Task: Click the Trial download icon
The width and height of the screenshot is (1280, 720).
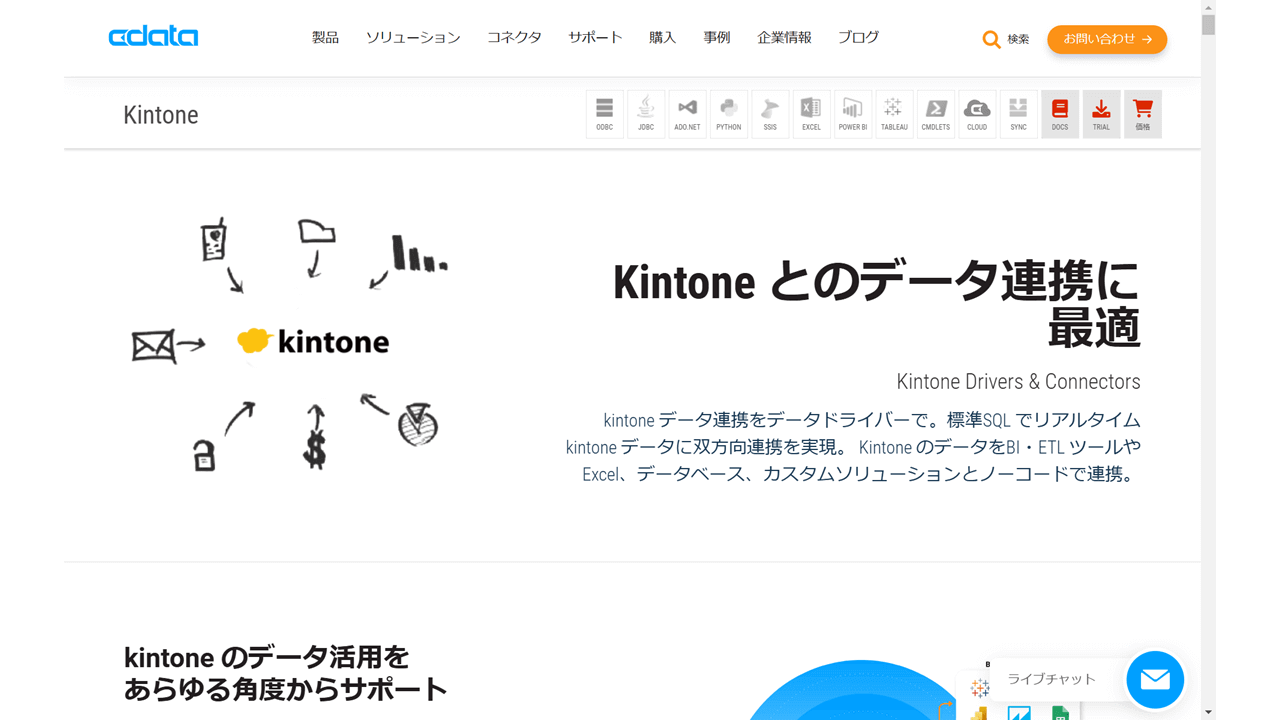Action: click(x=1101, y=114)
